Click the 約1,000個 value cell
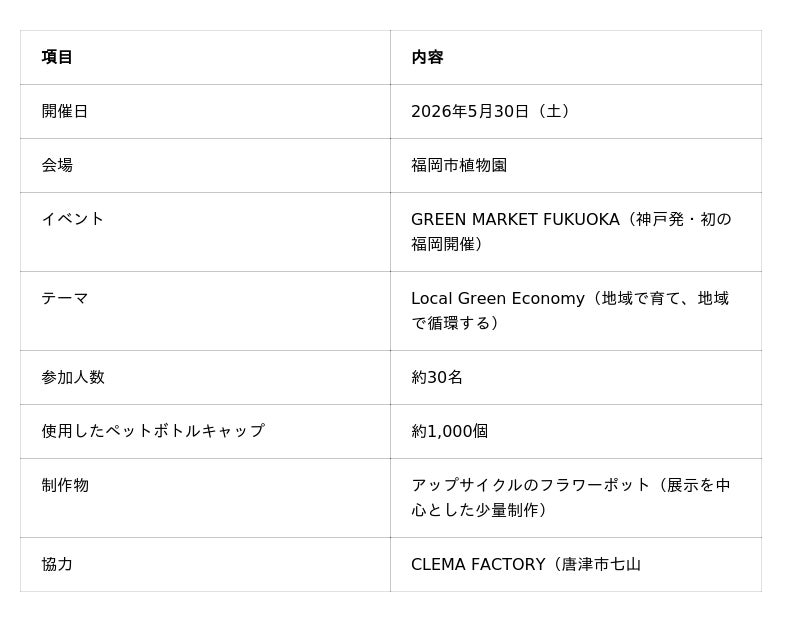This screenshot has height=622, width=800. 449,431
